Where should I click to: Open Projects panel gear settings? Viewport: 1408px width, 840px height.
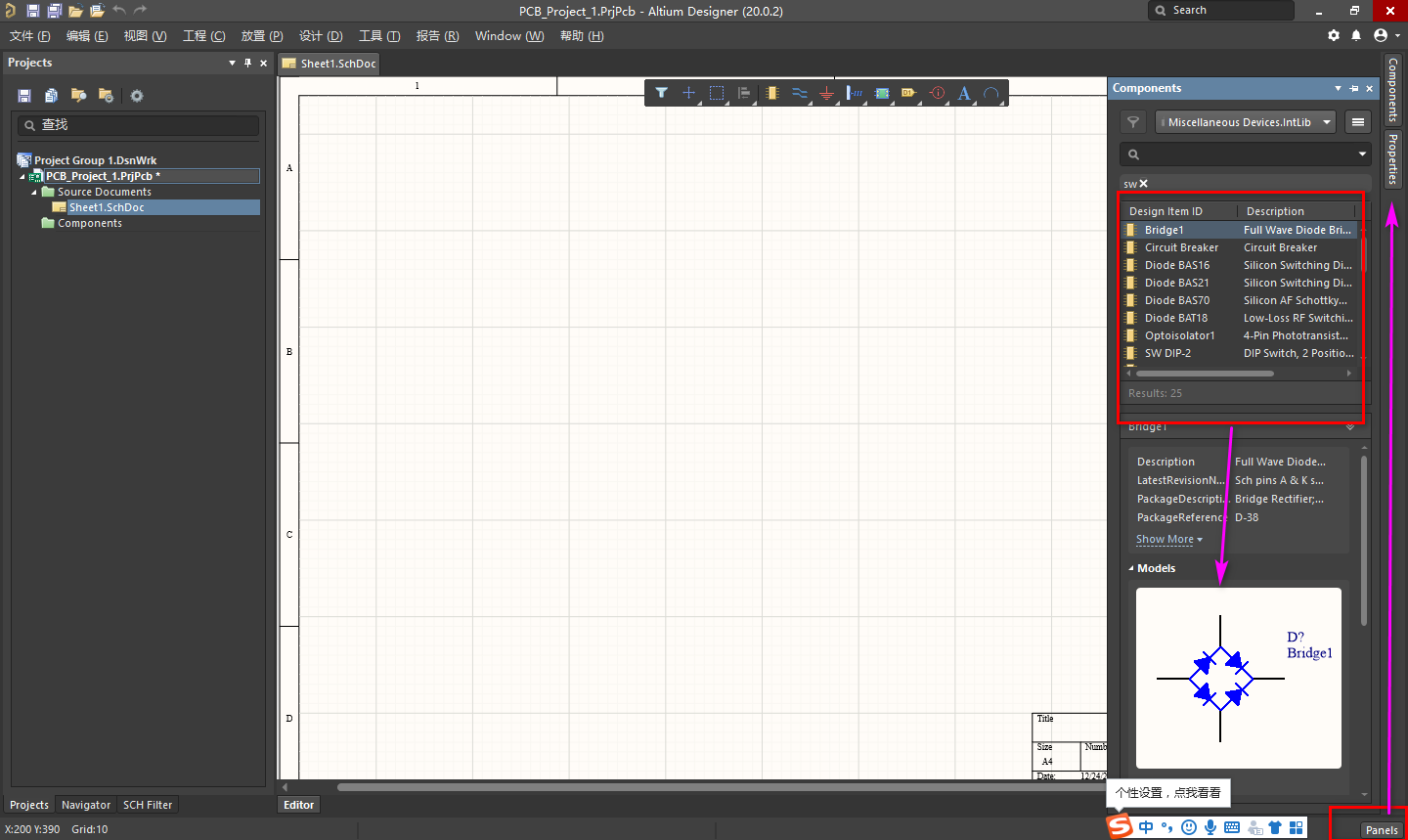[137, 96]
